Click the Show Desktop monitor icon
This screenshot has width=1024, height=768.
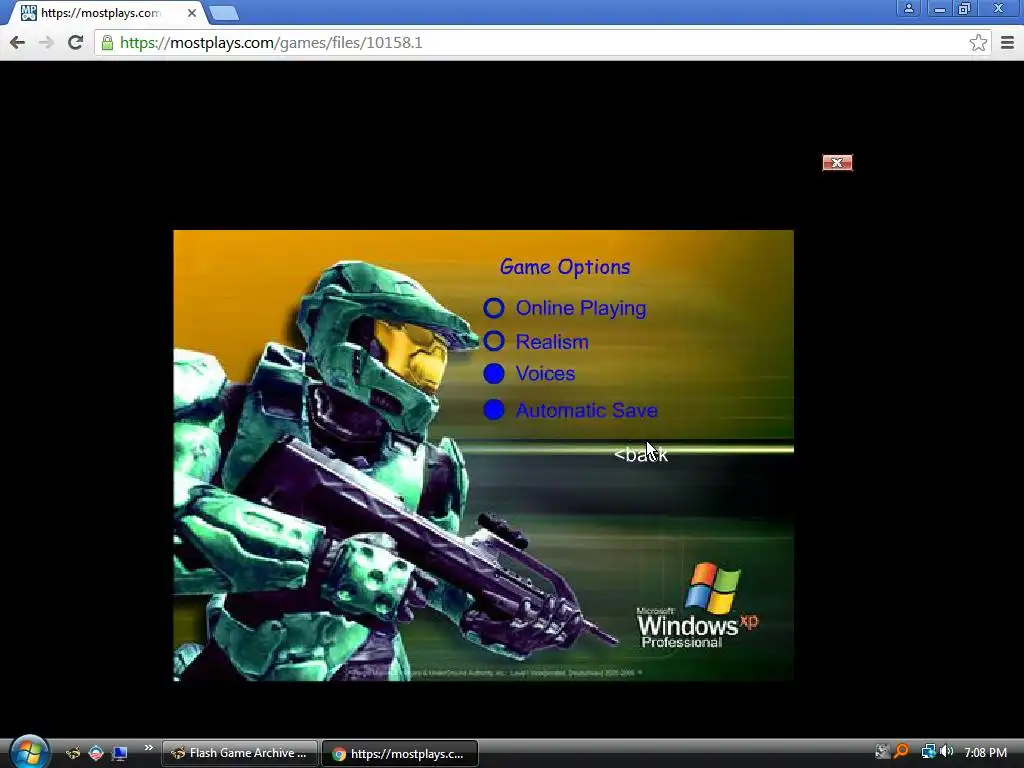(x=120, y=753)
